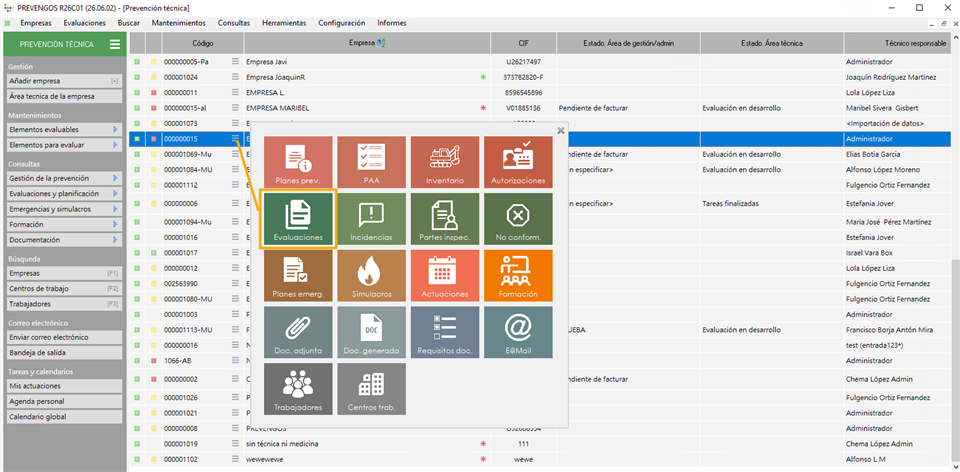Open the PAA checklist tile
Screen dimensions: 960x472
click(372, 163)
